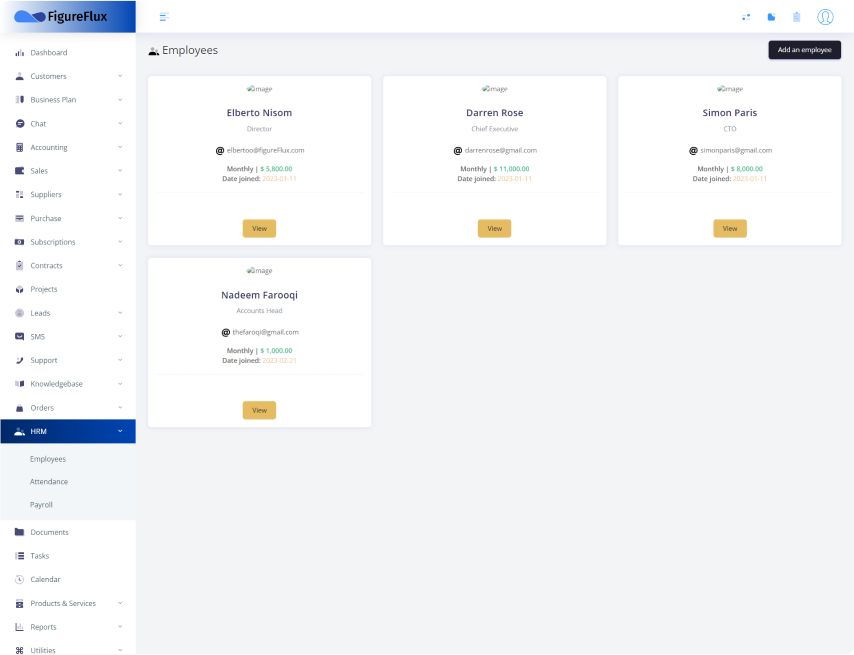Click the Calendar clock icon in sidebar
Image resolution: width=854 pixels, height=655 pixels.
coord(19,579)
